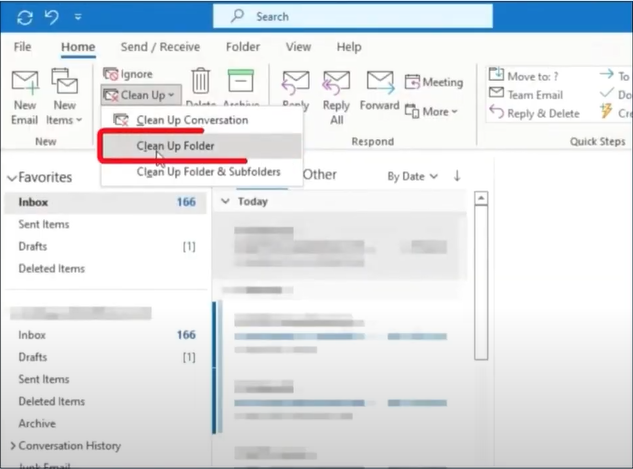The width and height of the screenshot is (633, 469).
Task: Click the message list scroll-up arrow
Action: click(481, 198)
